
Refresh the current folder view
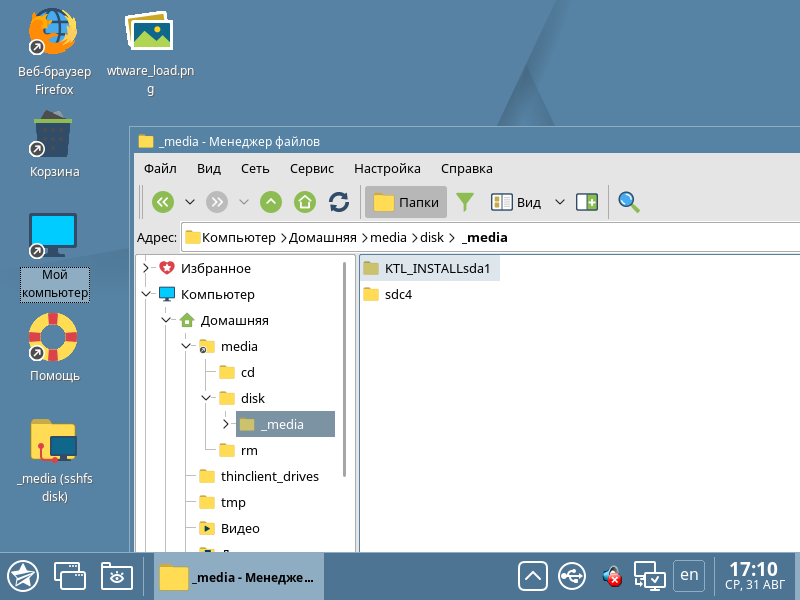point(339,202)
